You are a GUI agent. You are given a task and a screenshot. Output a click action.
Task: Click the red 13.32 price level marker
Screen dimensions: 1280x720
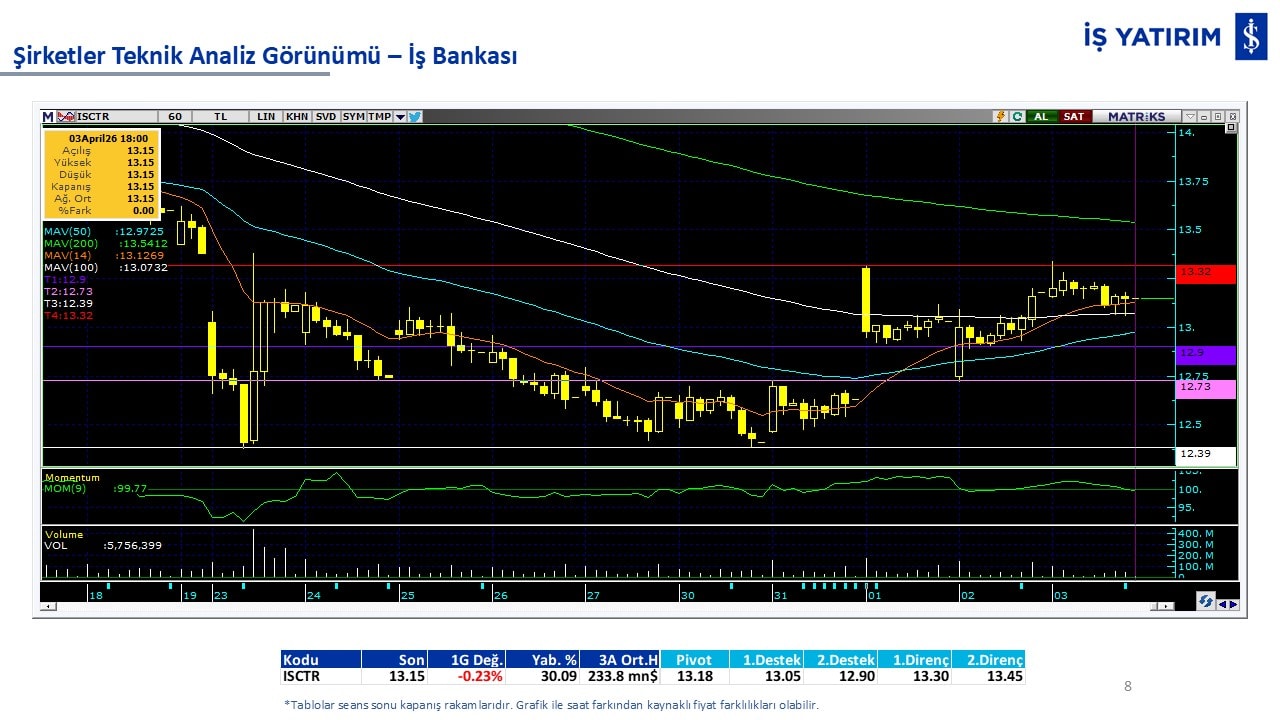tap(1206, 273)
